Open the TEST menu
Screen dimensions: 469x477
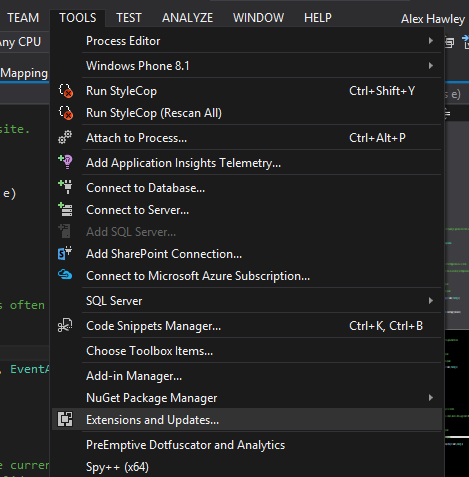pos(129,18)
